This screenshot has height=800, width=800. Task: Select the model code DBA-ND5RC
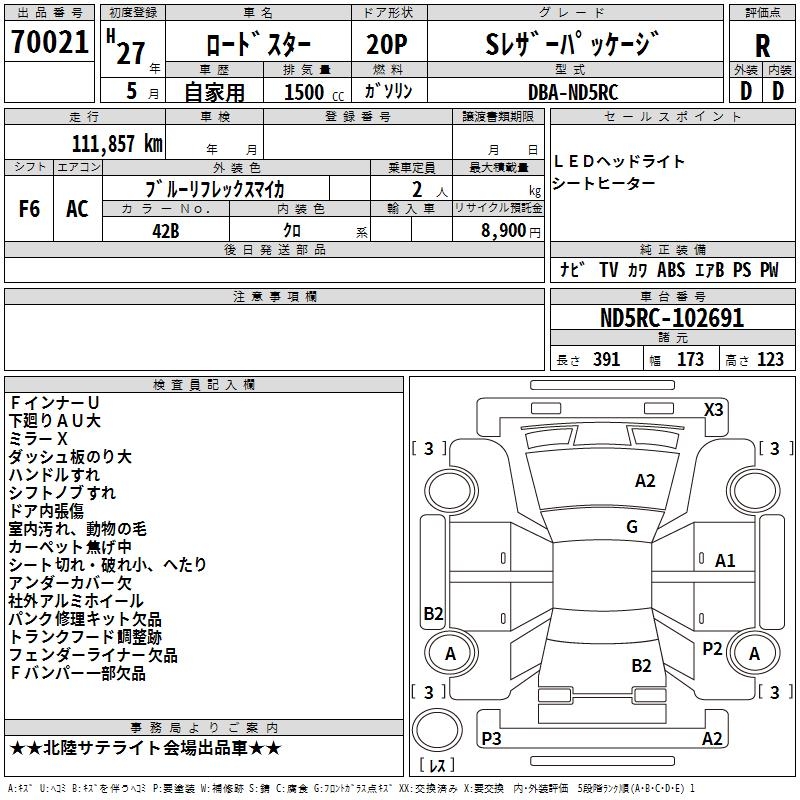point(573,92)
